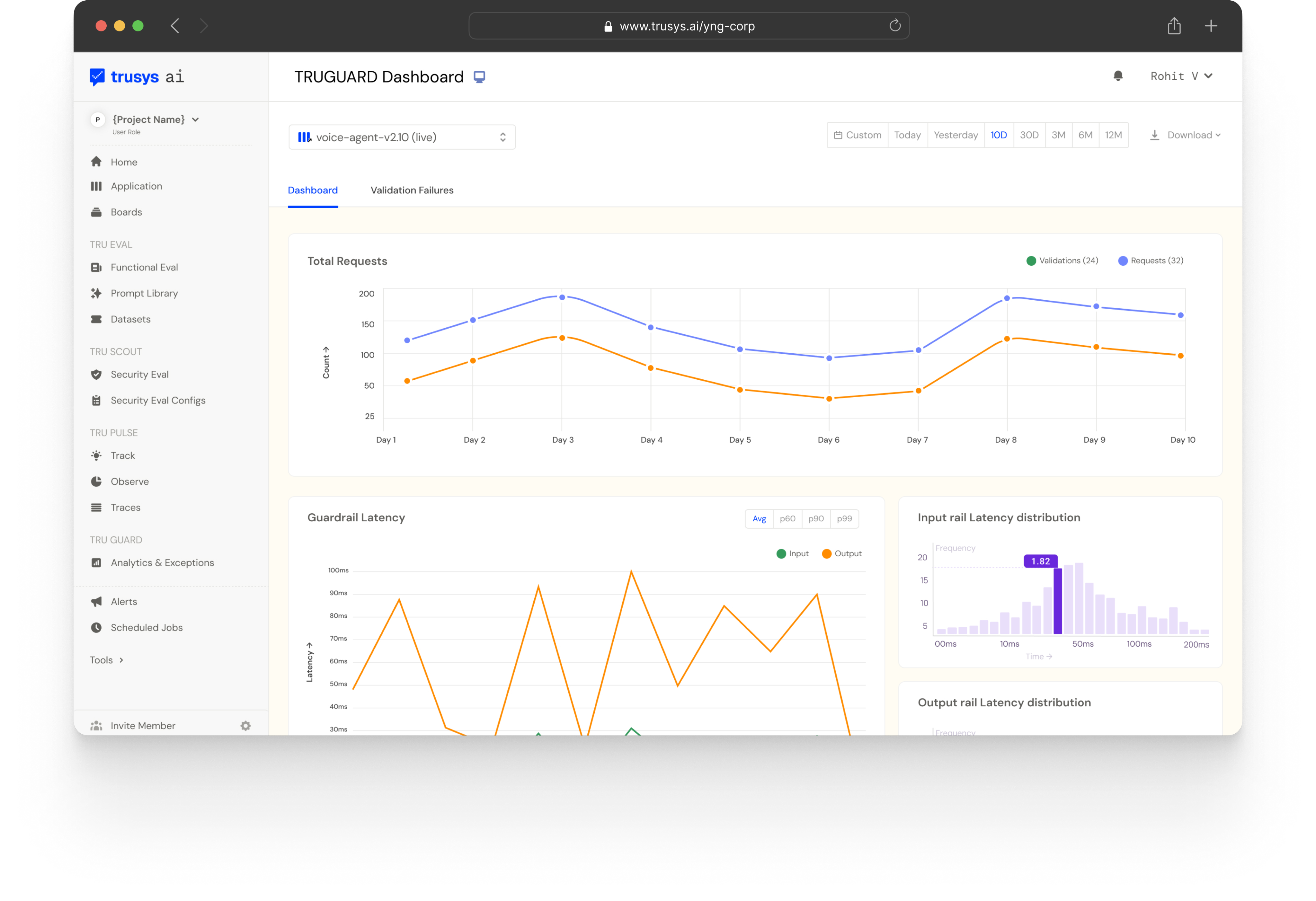Image resolution: width=1316 pixels, height=901 pixels.
Task: Select the 30D time range button
Action: [x=1029, y=135]
